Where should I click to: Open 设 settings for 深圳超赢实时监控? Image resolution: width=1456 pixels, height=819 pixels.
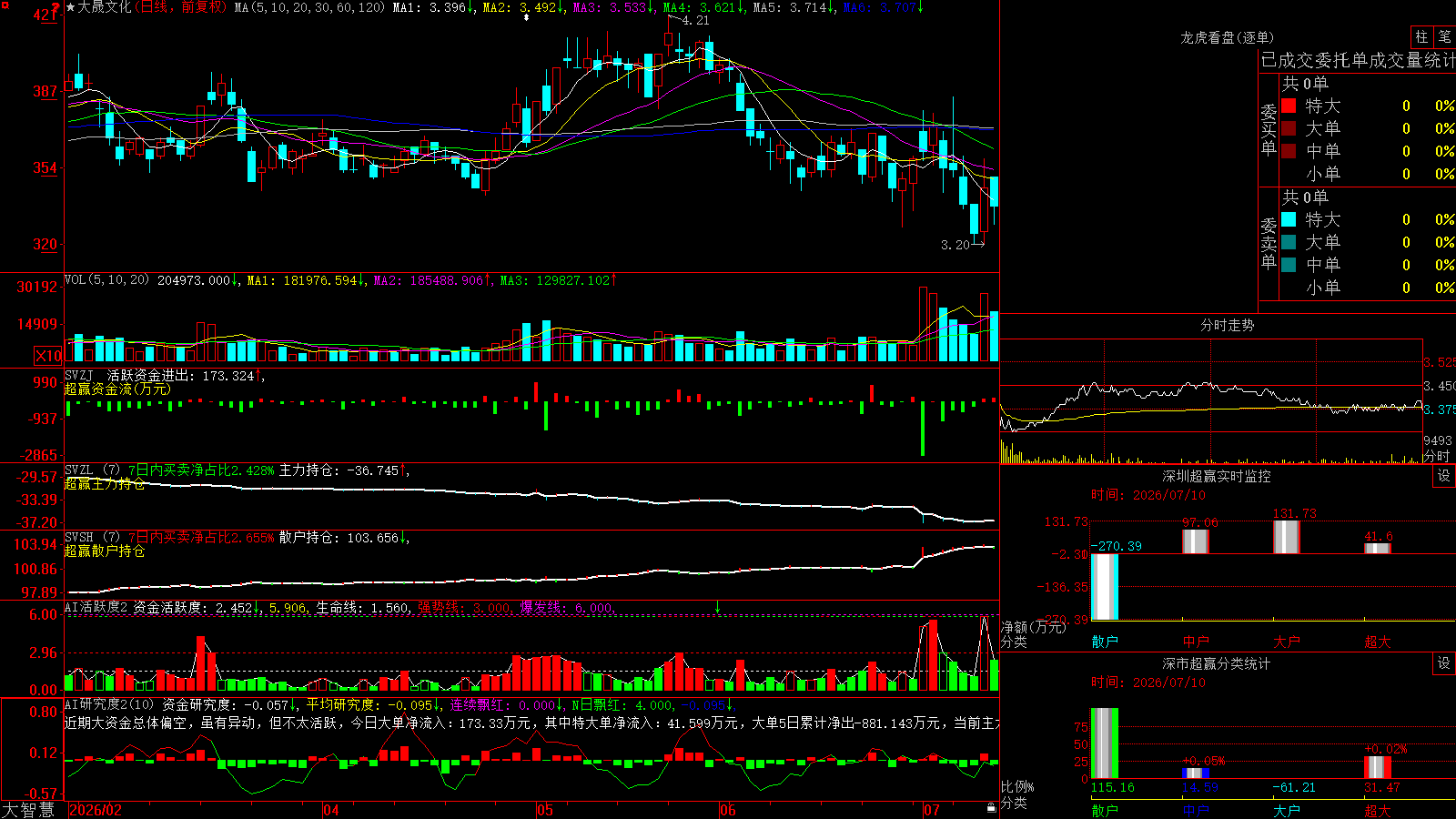pyautogui.click(x=1444, y=476)
